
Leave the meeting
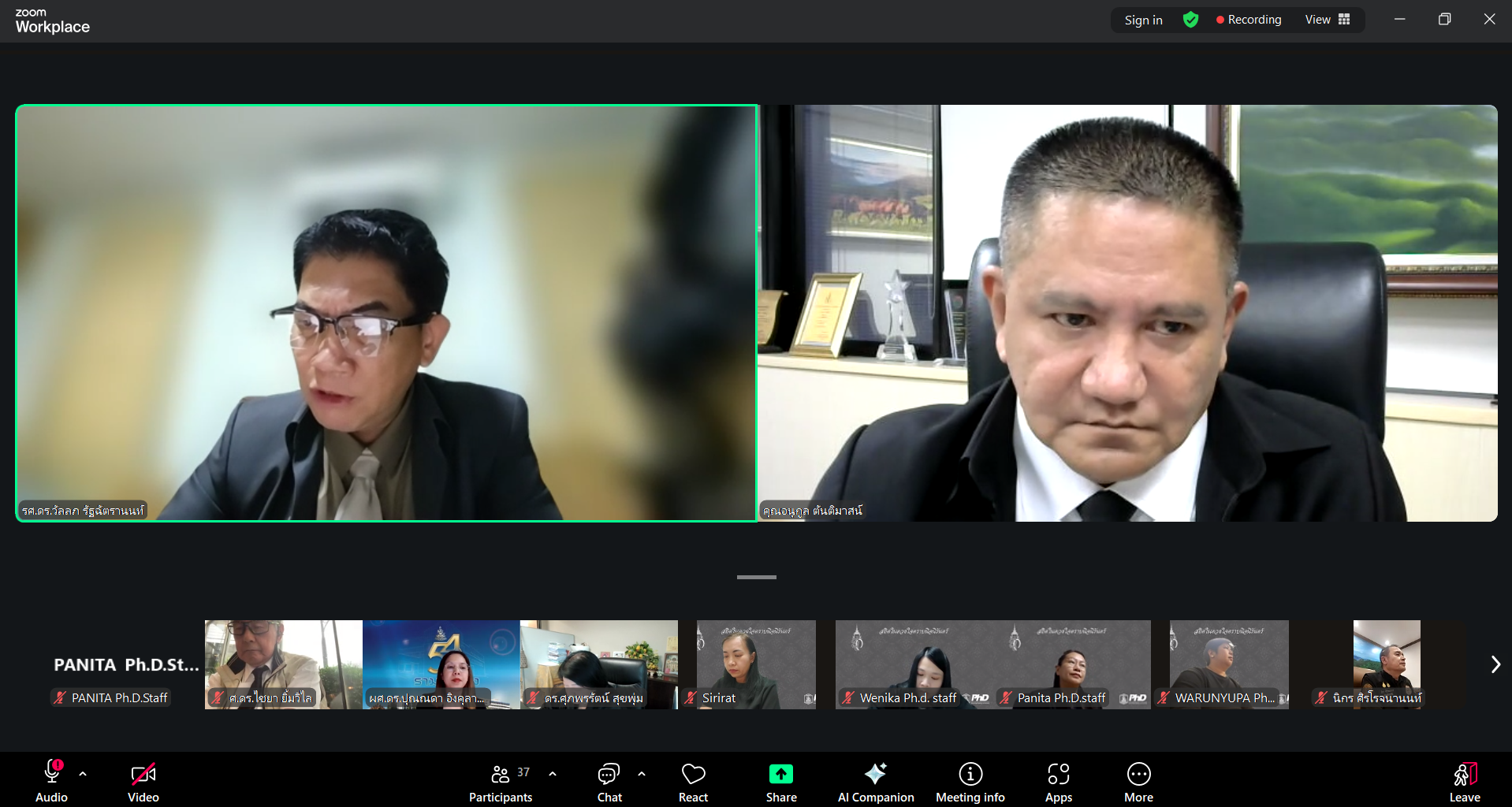pyautogui.click(x=1464, y=782)
